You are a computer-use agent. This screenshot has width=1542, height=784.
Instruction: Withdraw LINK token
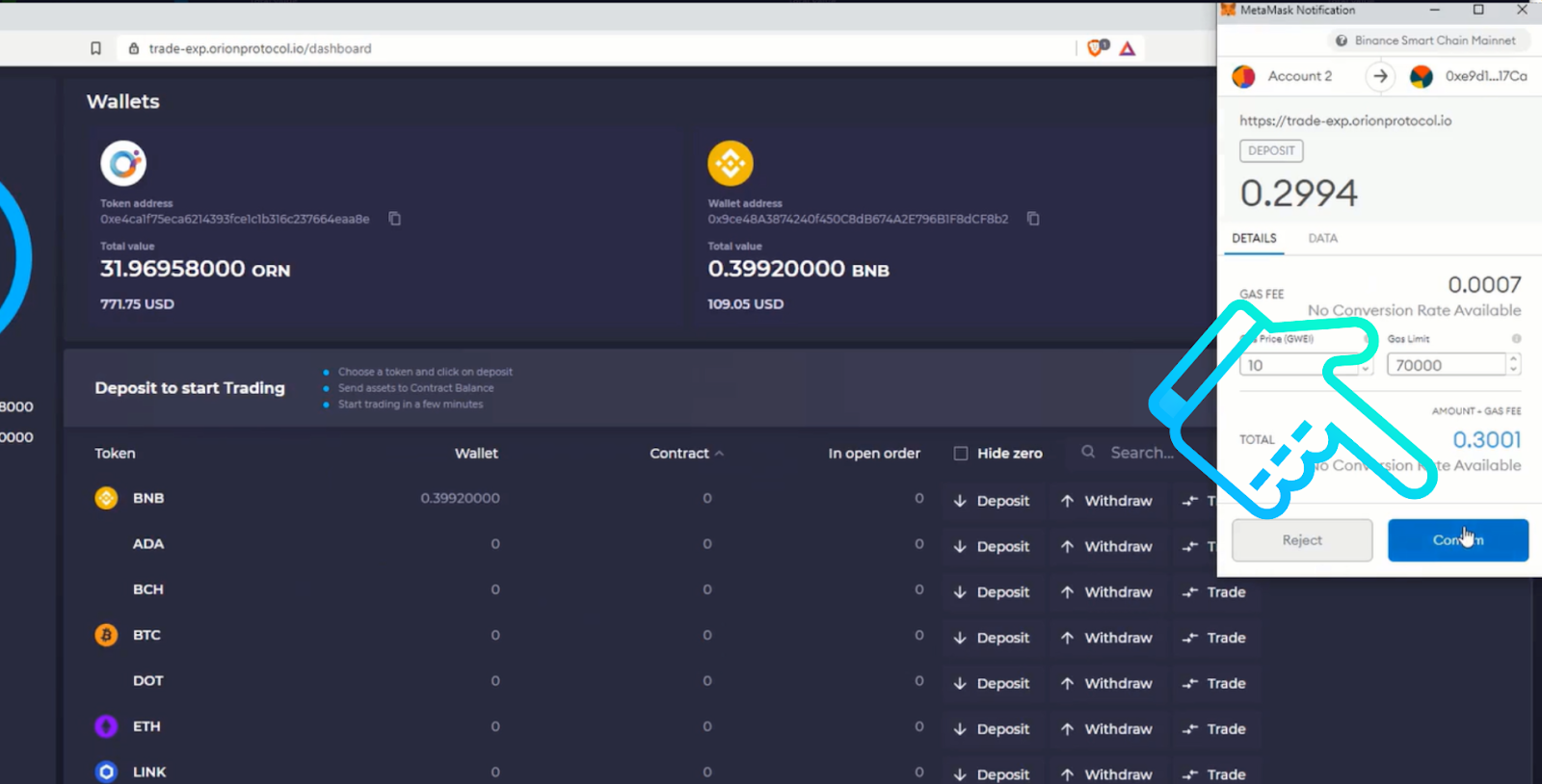1106,773
